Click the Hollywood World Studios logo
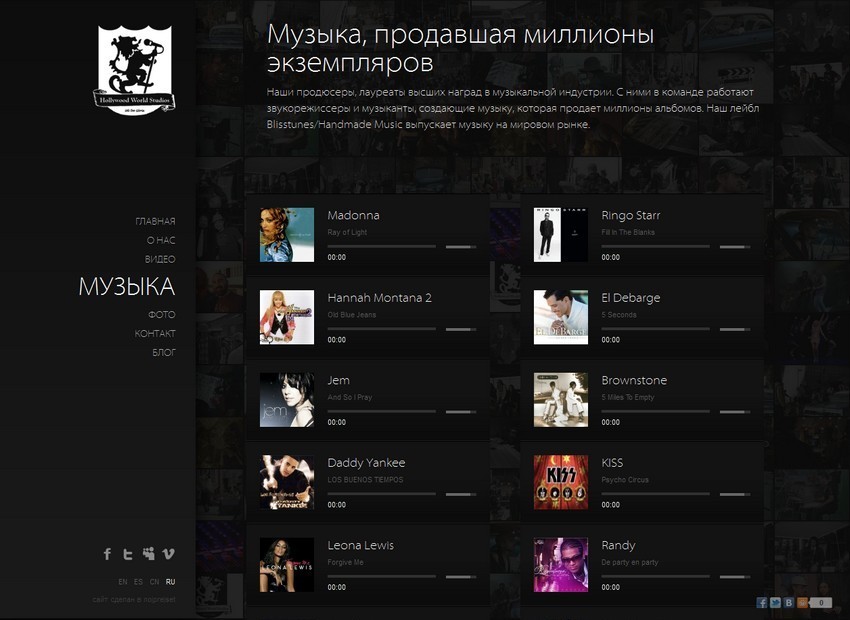The width and height of the screenshot is (850, 620). [x=135, y=69]
